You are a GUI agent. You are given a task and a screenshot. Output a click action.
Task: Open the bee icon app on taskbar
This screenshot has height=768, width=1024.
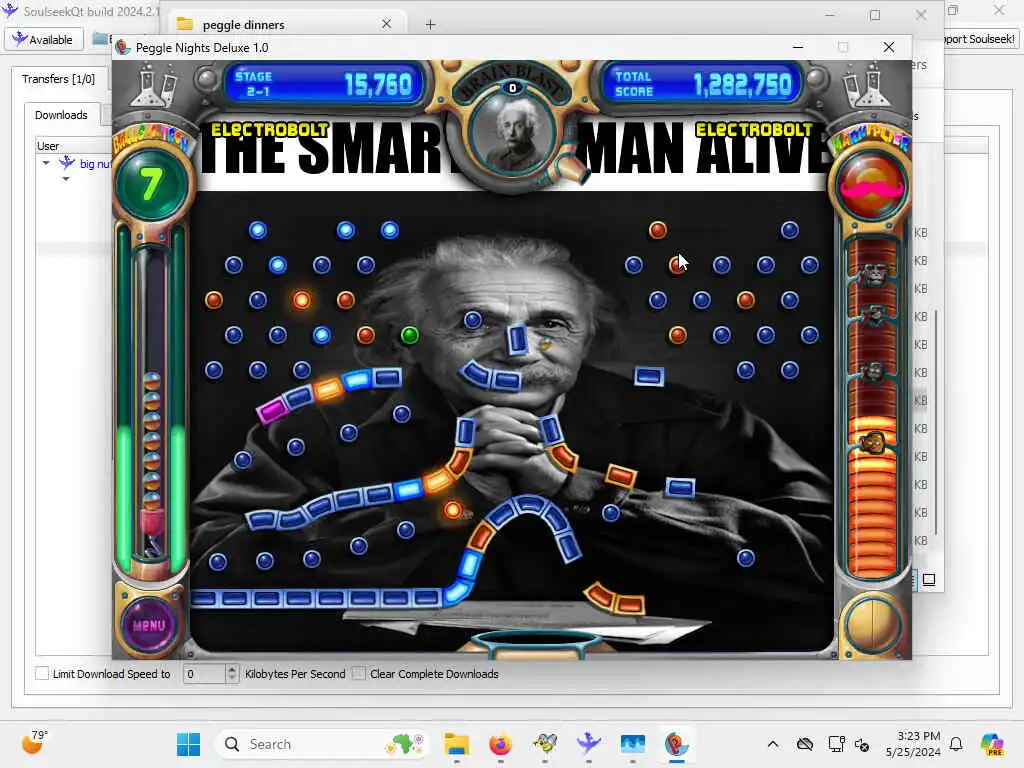(545, 744)
